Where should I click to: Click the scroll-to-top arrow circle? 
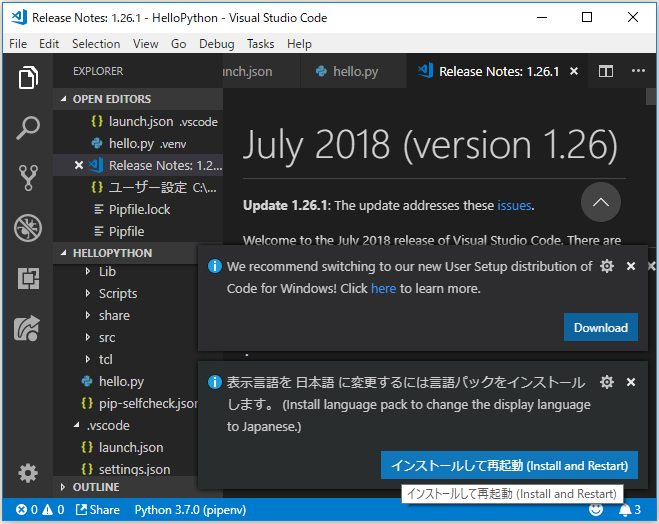click(x=601, y=202)
